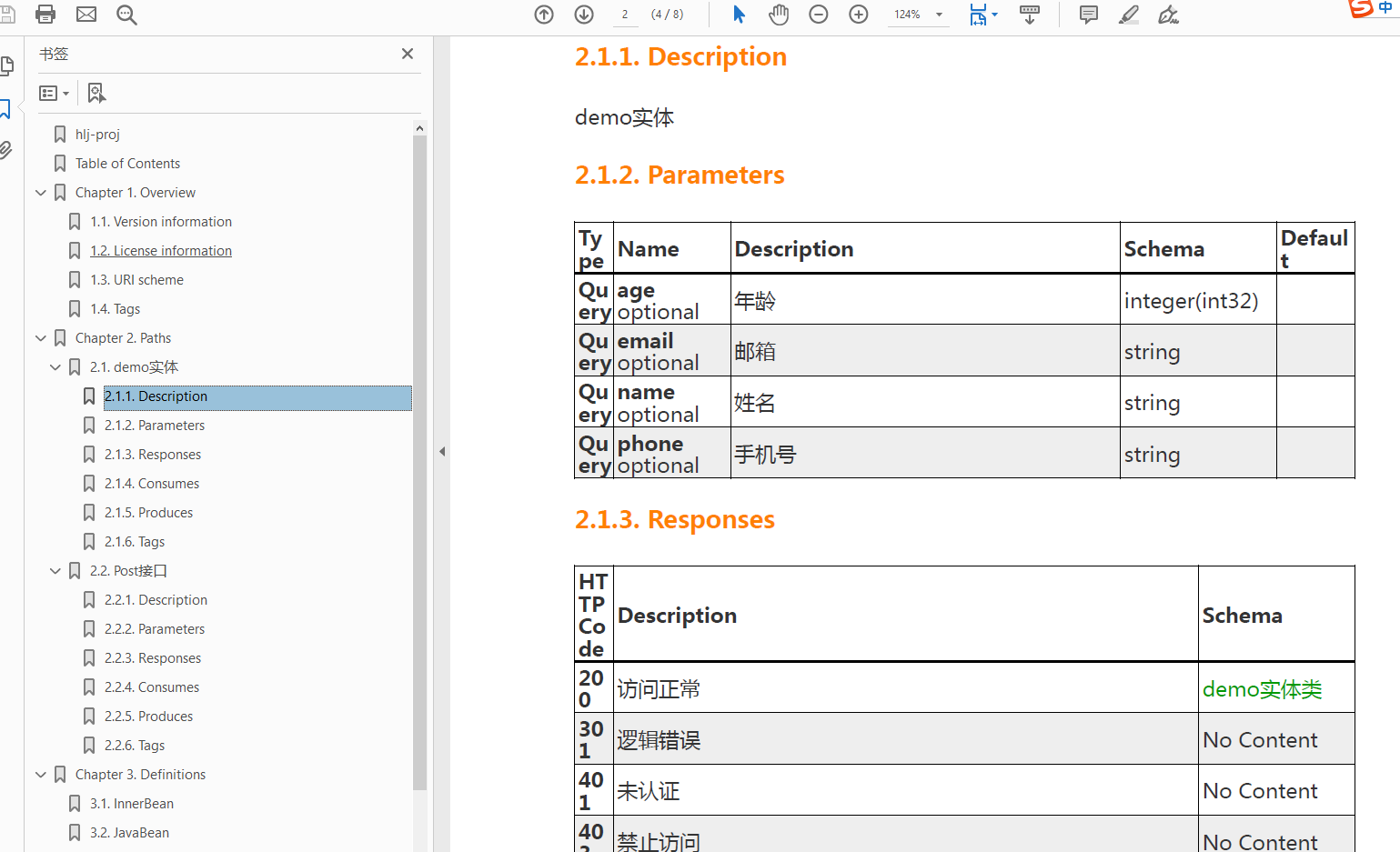
Task: Open the 124% zoom level dropdown
Action: (939, 15)
